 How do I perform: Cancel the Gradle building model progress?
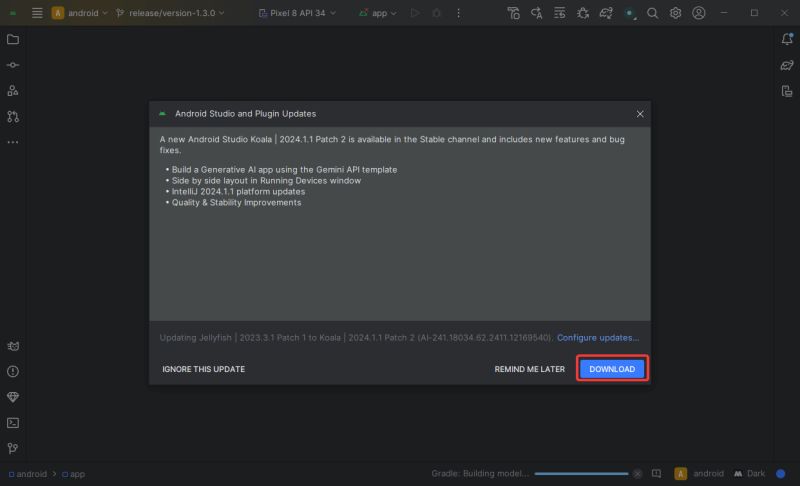(x=637, y=474)
